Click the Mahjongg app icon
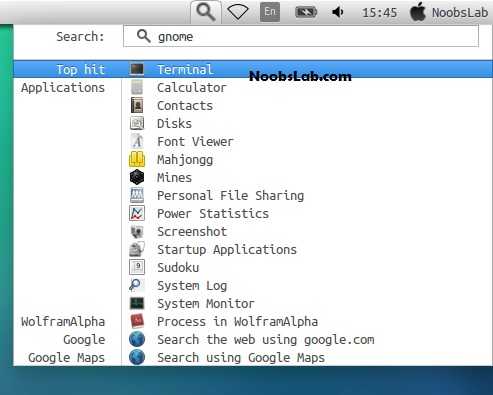 click(x=137, y=159)
